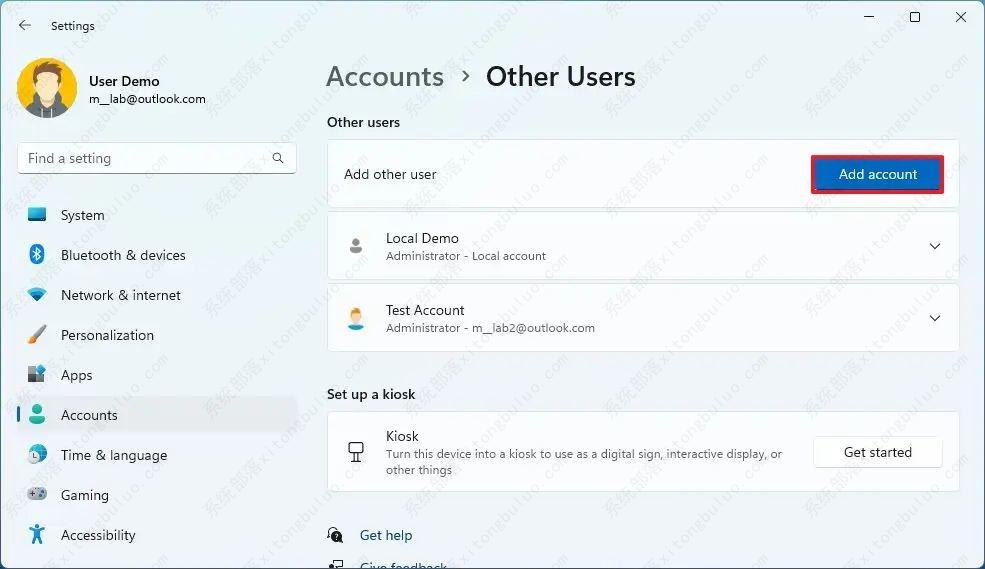Click the Gaming controller icon

click(x=37, y=495)
